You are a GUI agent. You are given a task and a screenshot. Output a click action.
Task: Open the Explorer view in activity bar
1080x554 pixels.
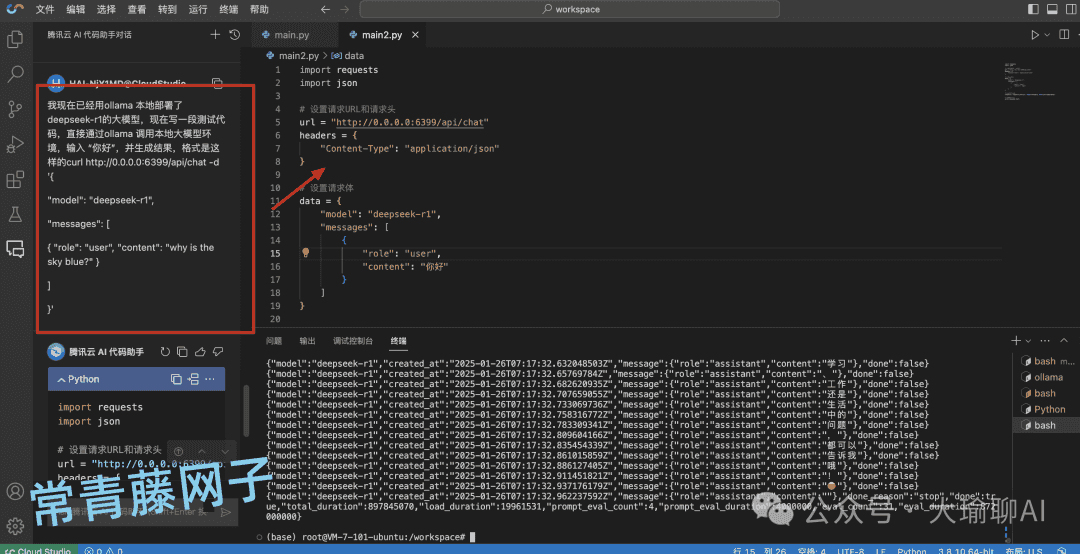[15, 39]
